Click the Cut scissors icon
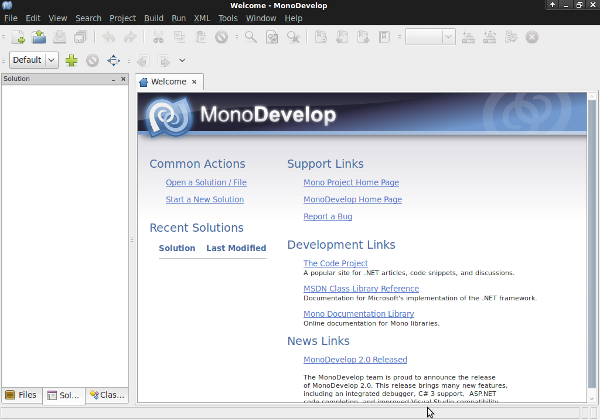Image resolution: width=600 pixels, height=420 pixels. [158, 37]
